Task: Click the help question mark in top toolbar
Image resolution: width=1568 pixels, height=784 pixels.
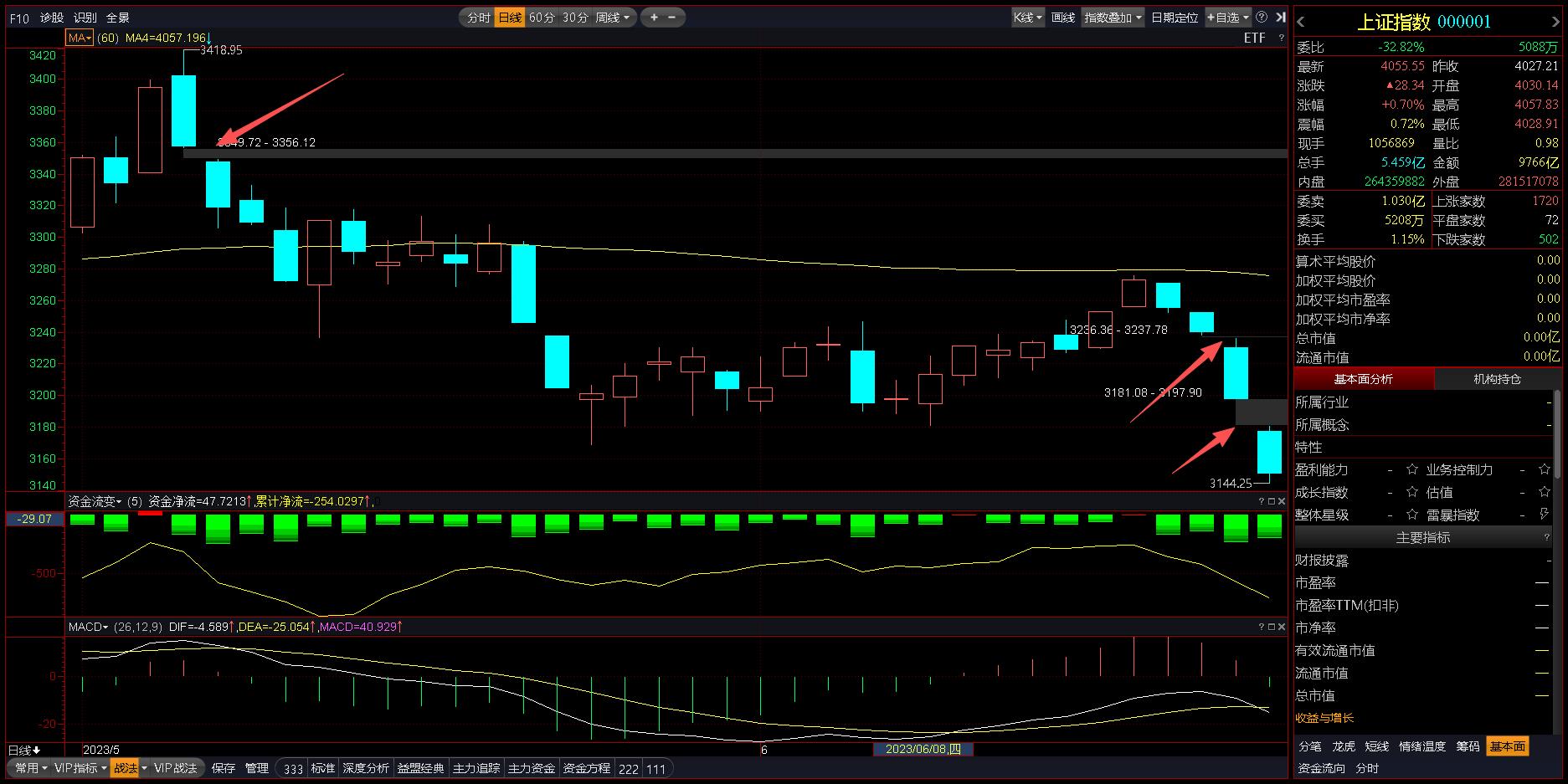Action: click(x=1262, y=17)
